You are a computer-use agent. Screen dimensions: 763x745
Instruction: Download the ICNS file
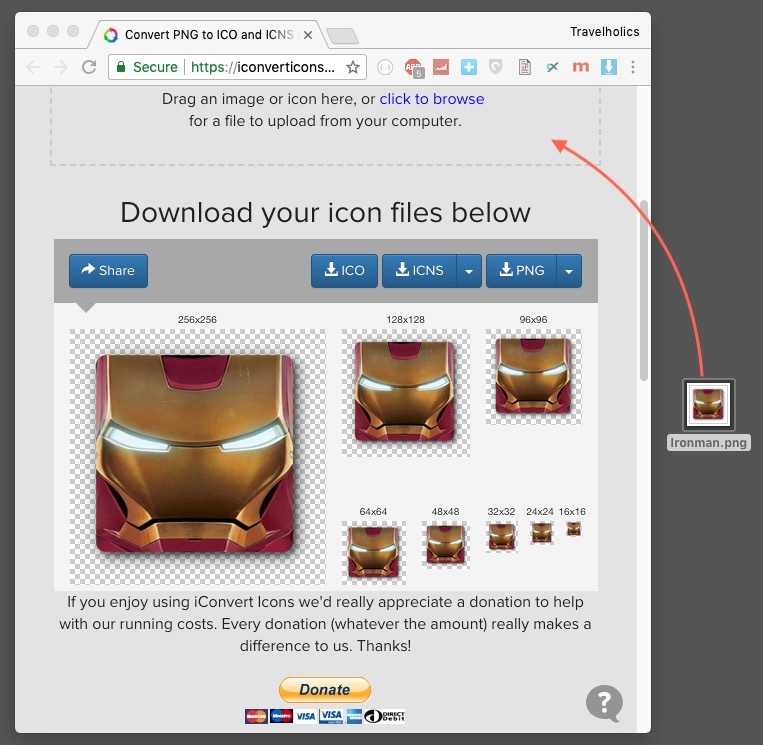[419, 271]
